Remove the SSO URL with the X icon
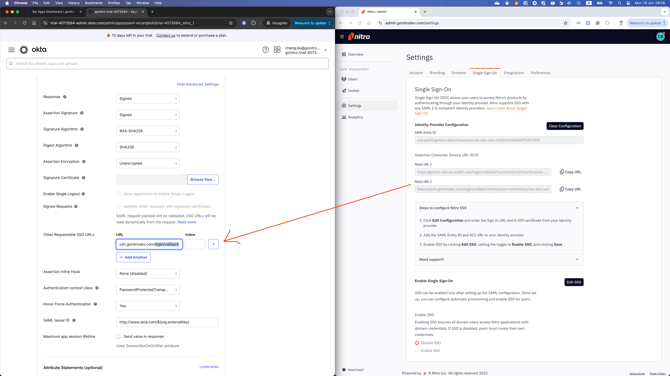This screenshot has width=670, height=376. click(213, 244)
